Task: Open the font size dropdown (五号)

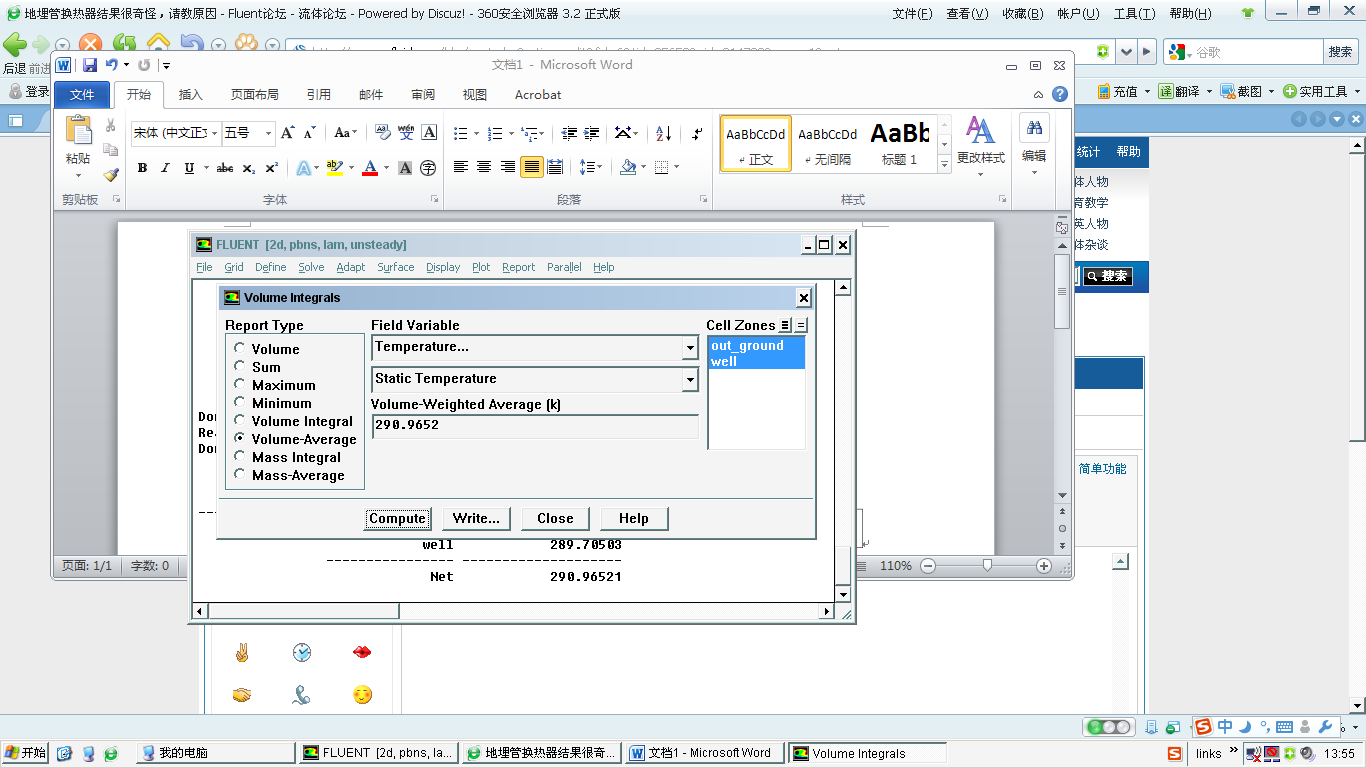Action: click(268, 133)
